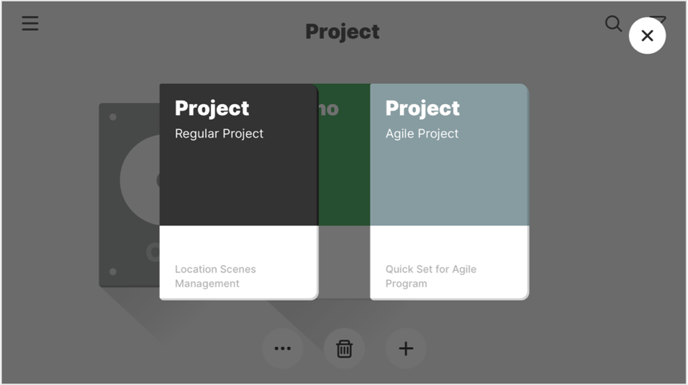The height and width of the screenshot is (385, 688).
Task: Click the Quick Set for Agile Program description
Action: [x=431, y=276]
